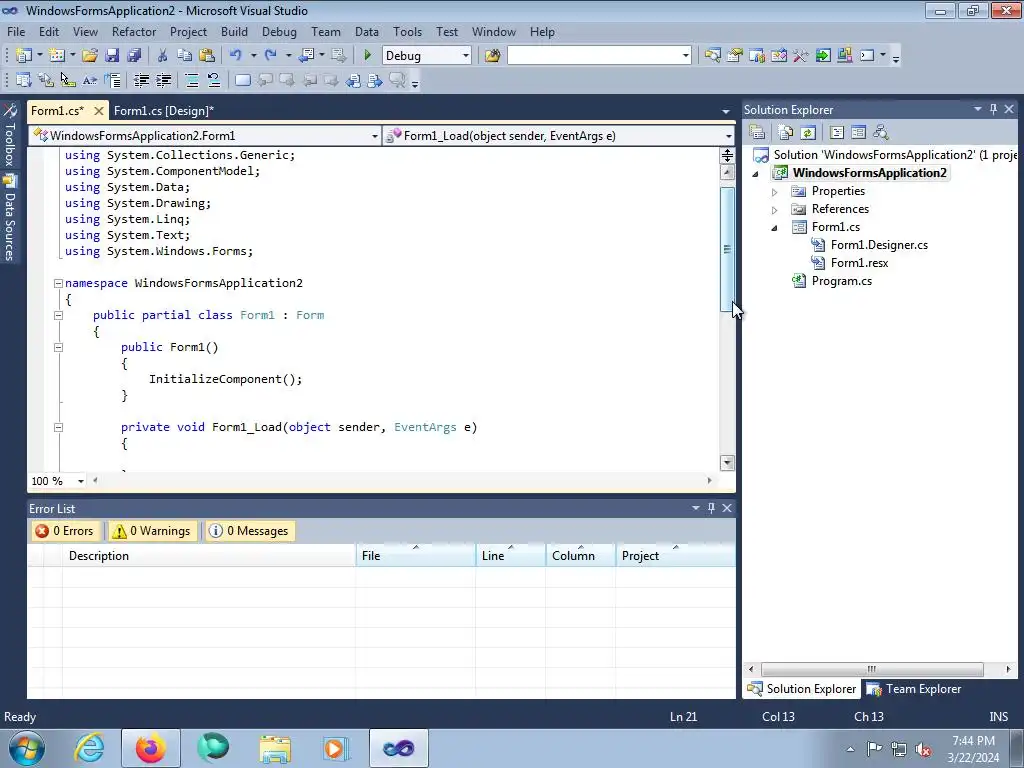Expand the References node
Image resolution: width=1024 pixels, height=768 pixels.
[775, 210]
